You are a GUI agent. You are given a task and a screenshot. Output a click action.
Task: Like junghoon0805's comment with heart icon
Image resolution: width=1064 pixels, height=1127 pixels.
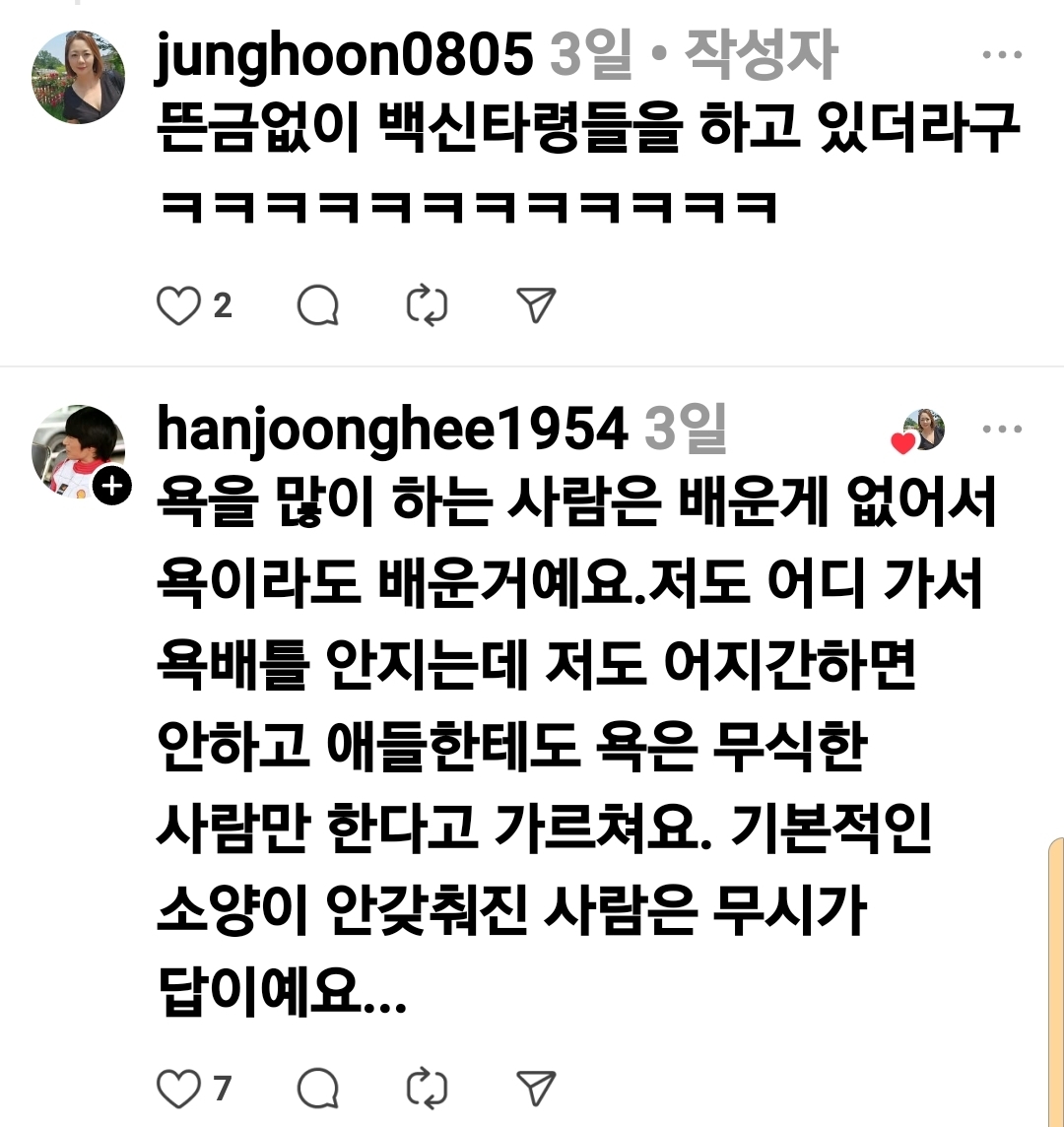pos(178,305)
